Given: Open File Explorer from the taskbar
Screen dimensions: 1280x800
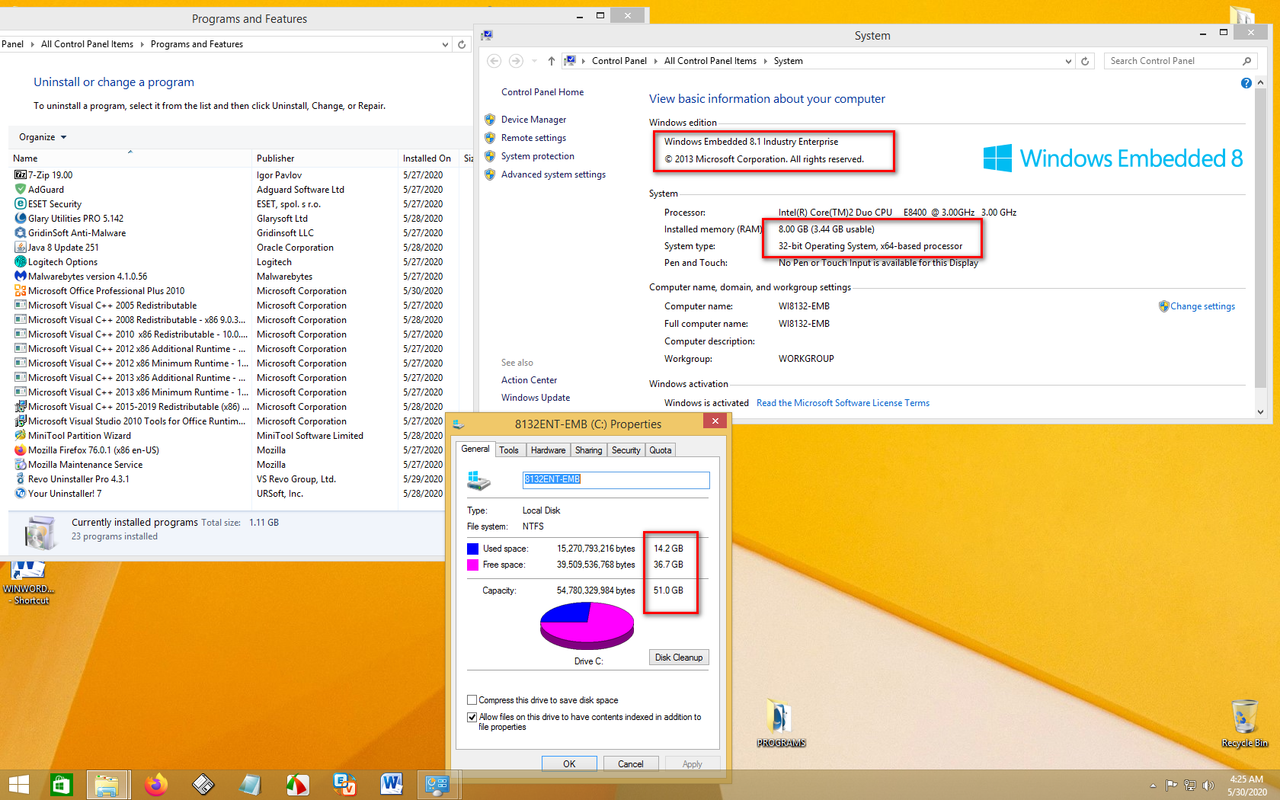Looking at the screenshot, I should click(x=107, y=785).
